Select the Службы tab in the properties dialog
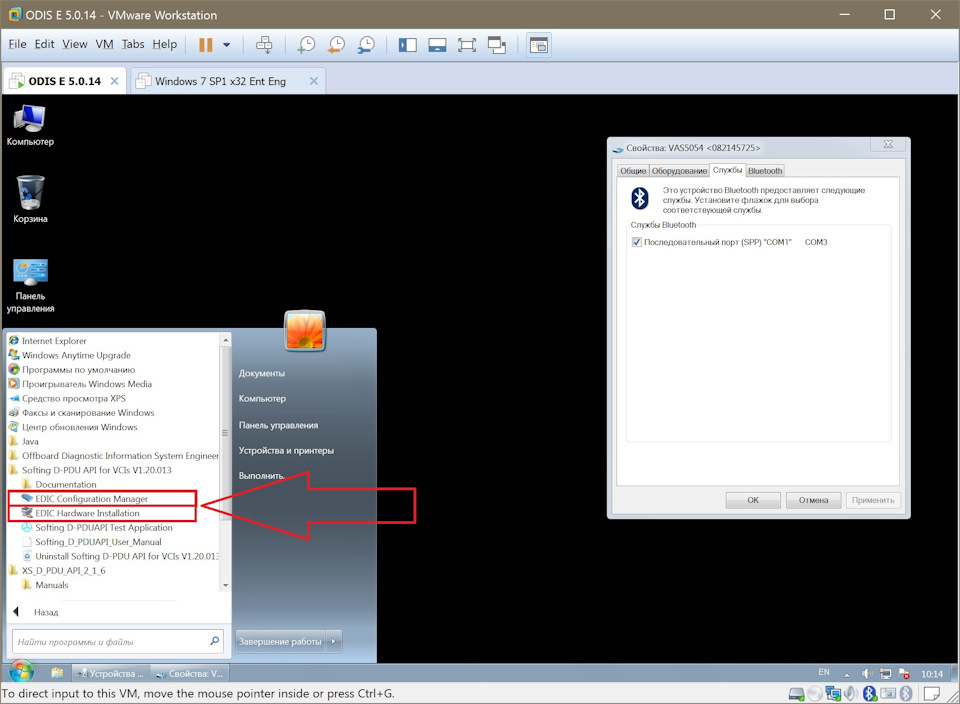Viewport: 960px width, 704px height. point(727,170)
